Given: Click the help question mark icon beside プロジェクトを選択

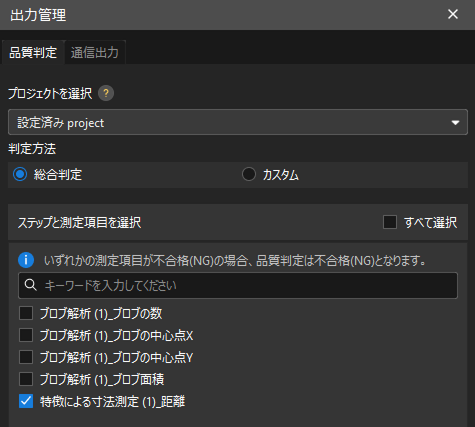Looking at the screenshot, I should (x=106, y=93).
